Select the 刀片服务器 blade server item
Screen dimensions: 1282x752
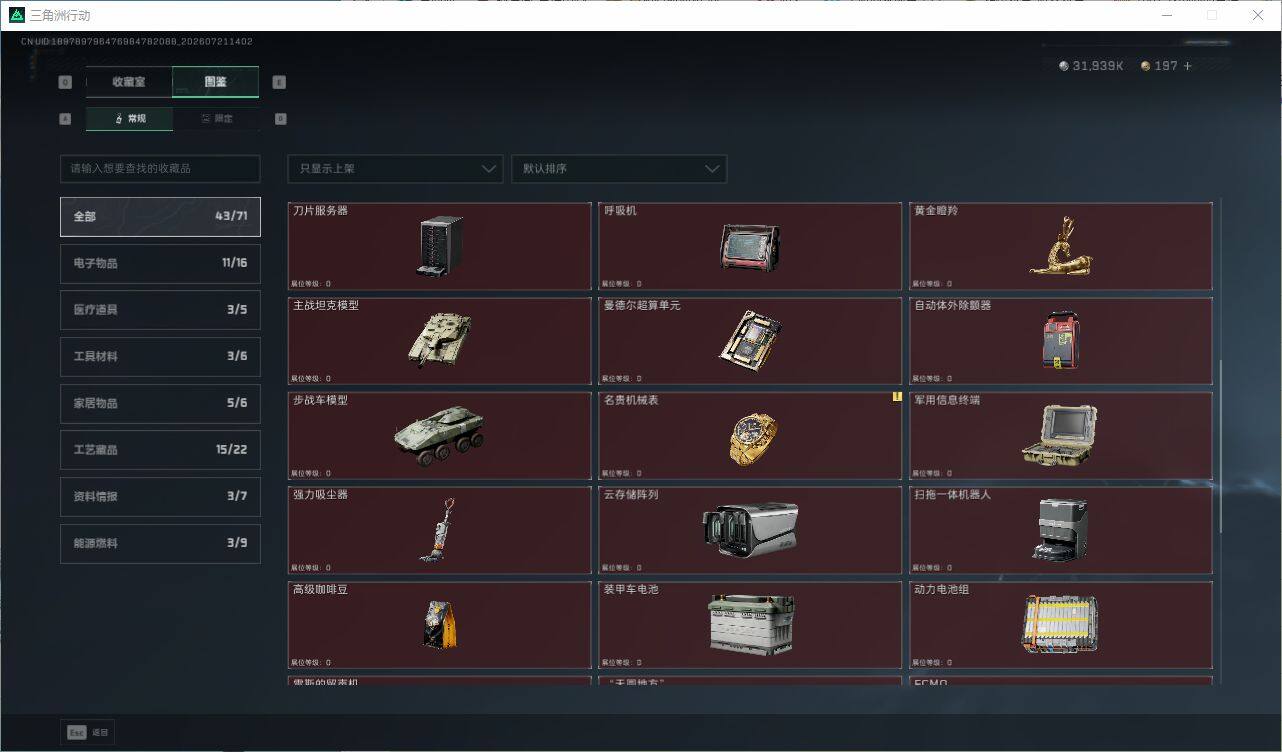point(439,245)
